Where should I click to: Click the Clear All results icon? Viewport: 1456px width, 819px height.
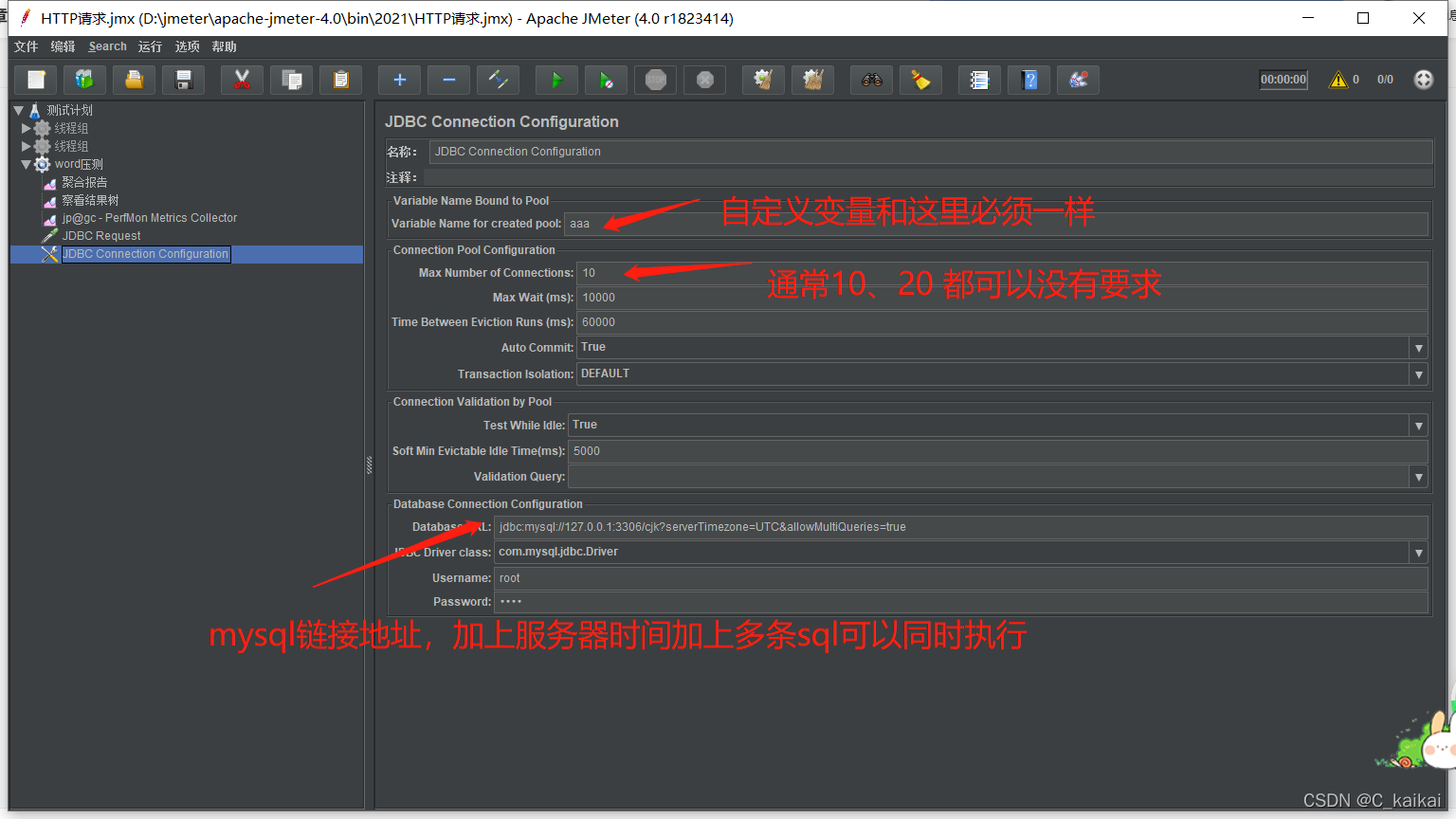coord(813,81)
